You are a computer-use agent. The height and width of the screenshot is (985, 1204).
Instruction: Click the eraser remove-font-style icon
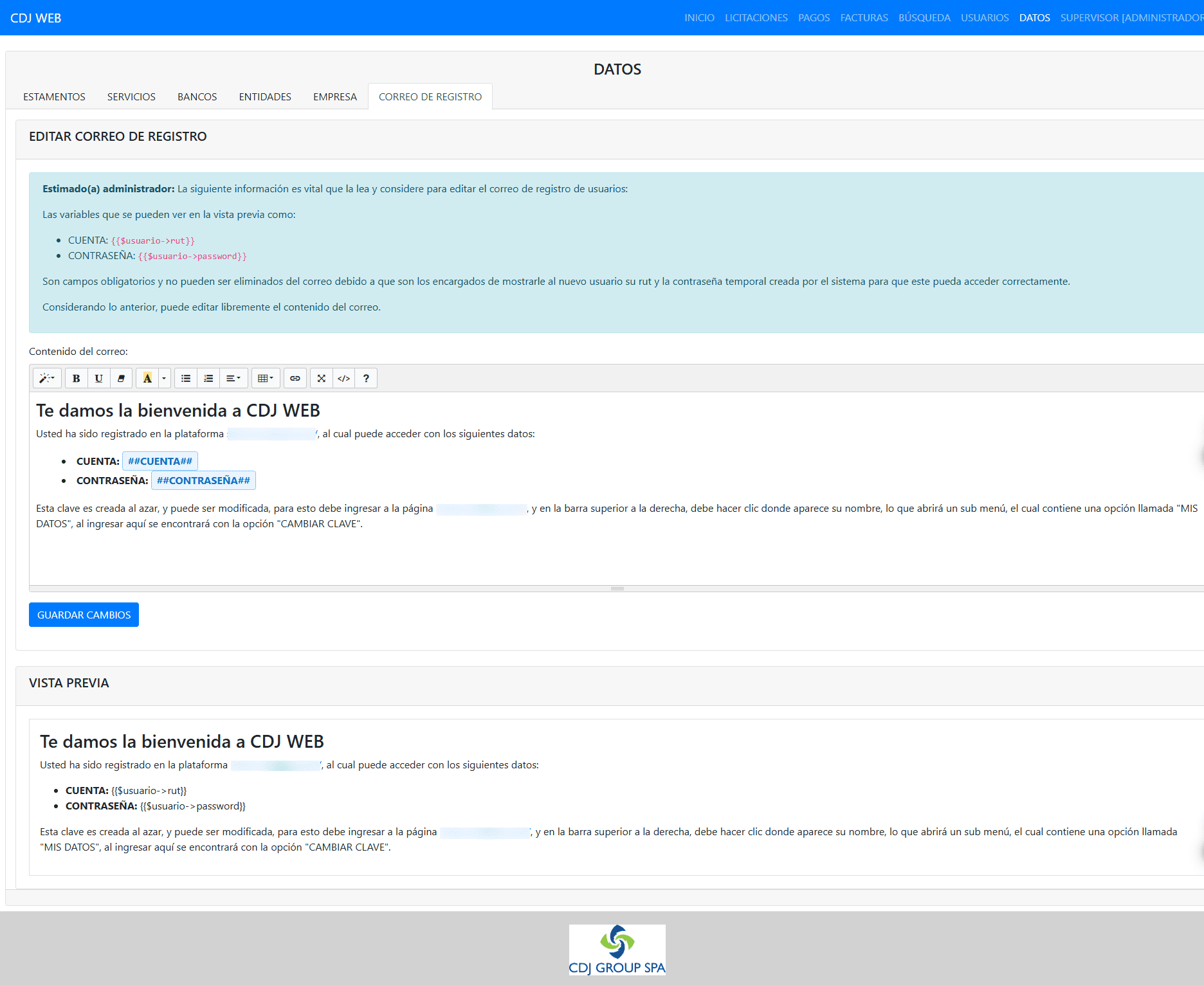click(x=121, y=379)
